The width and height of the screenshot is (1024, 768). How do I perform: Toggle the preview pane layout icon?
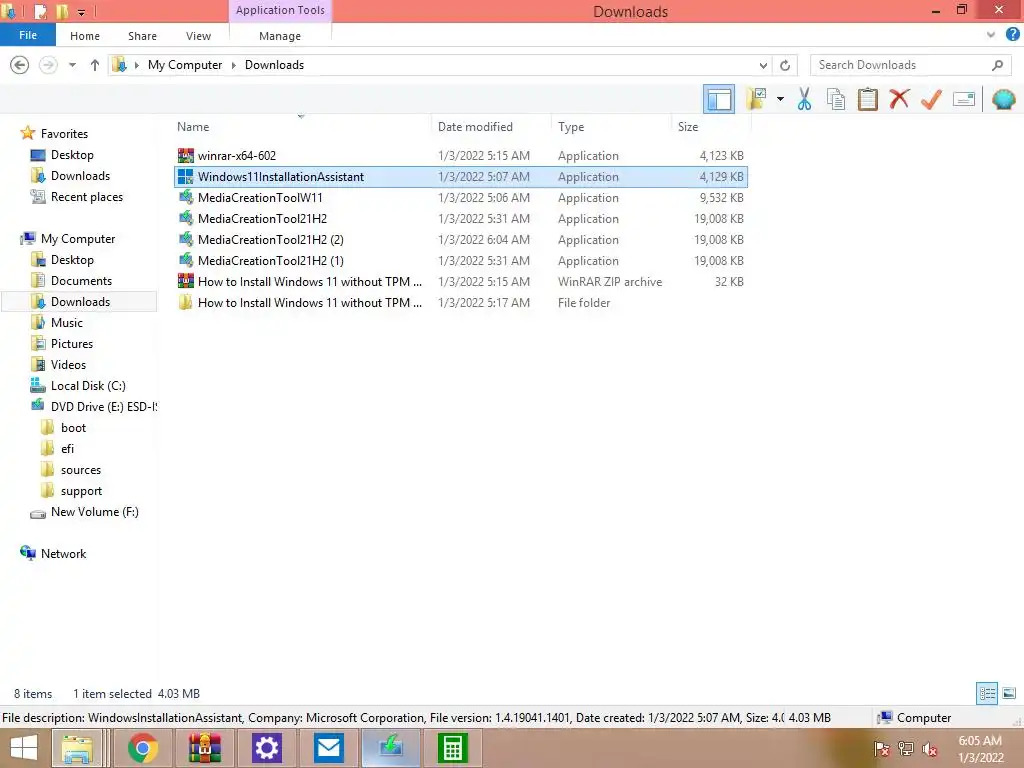[718, 99]
